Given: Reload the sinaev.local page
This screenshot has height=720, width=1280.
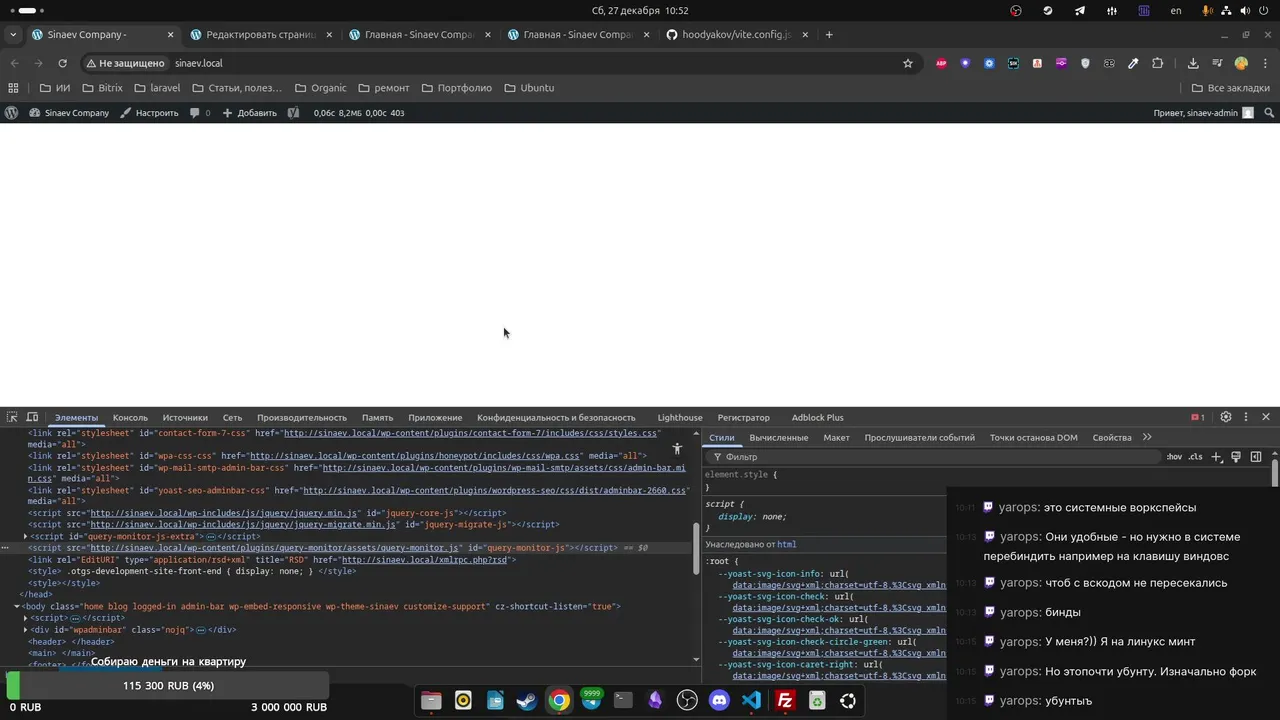Looking at the screenshot, I should (62, 63).
